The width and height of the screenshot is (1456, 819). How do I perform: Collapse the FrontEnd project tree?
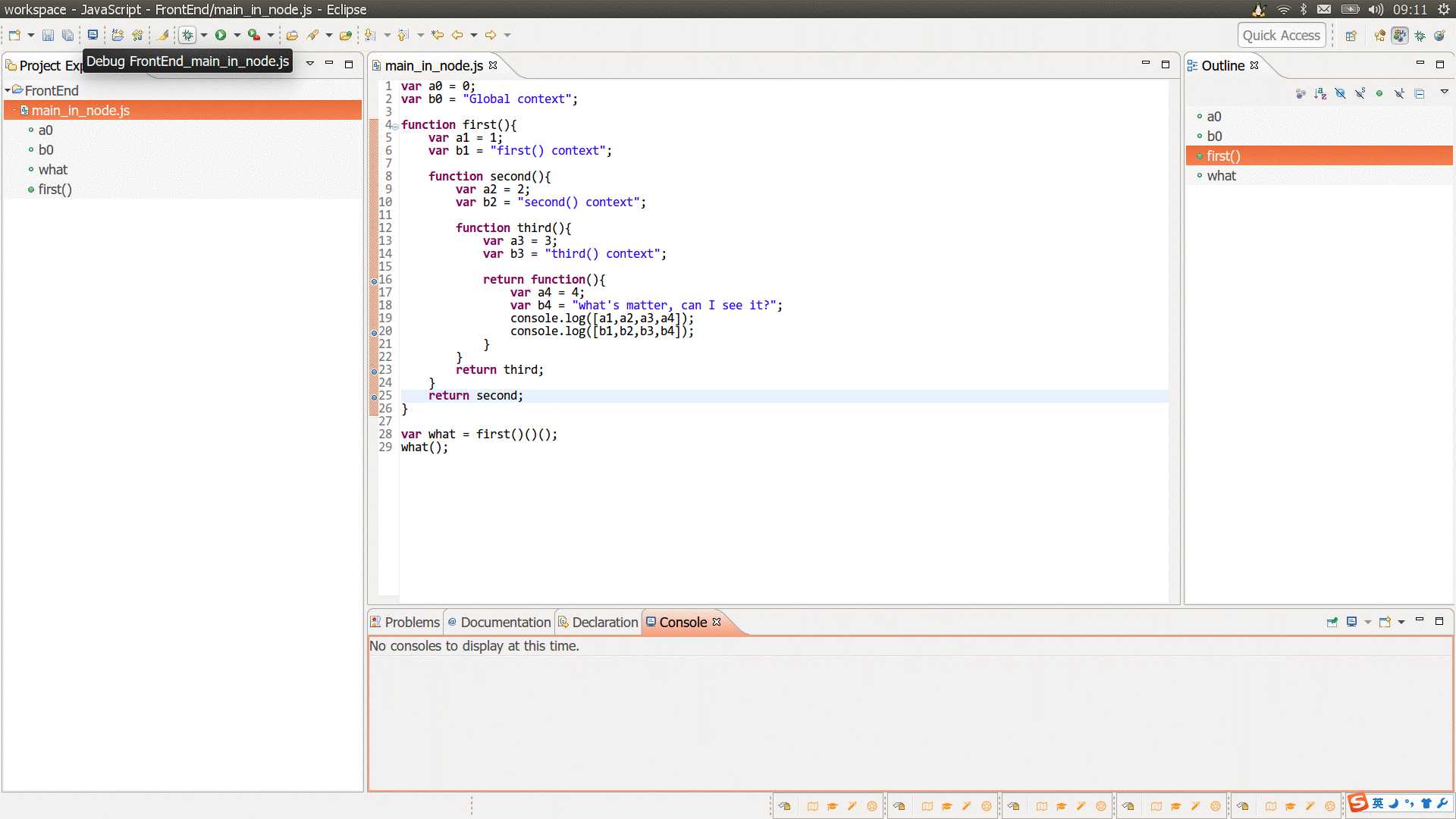pos(8,90)
